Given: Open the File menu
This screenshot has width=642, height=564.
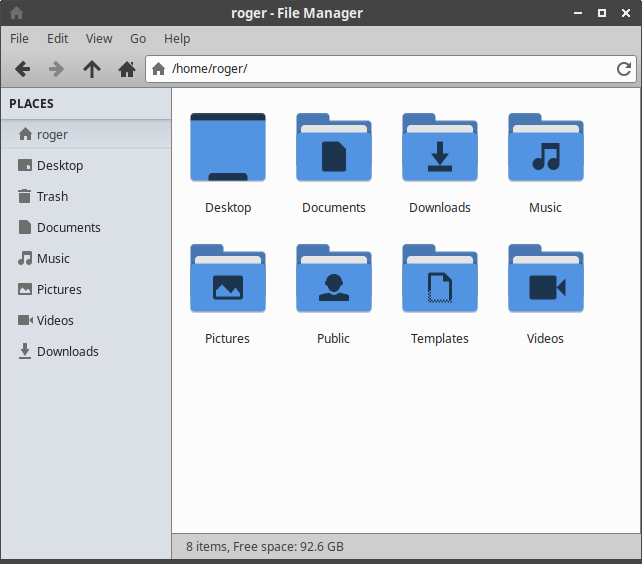Looking at the screenshot, I should pos(19,39).
